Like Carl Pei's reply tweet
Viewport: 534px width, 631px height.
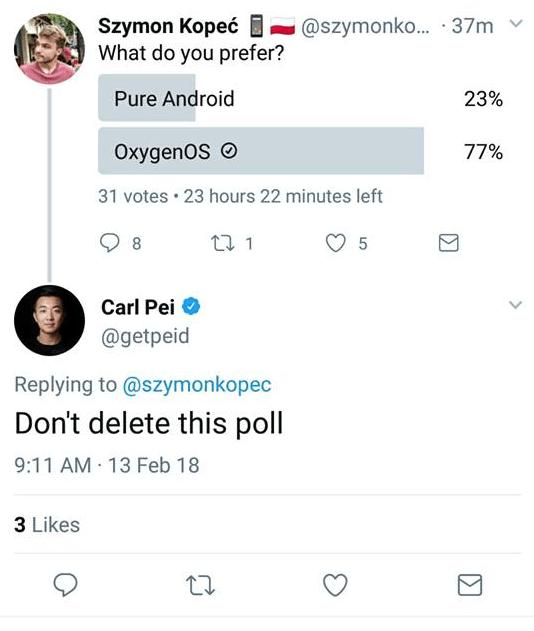(335, 585)
